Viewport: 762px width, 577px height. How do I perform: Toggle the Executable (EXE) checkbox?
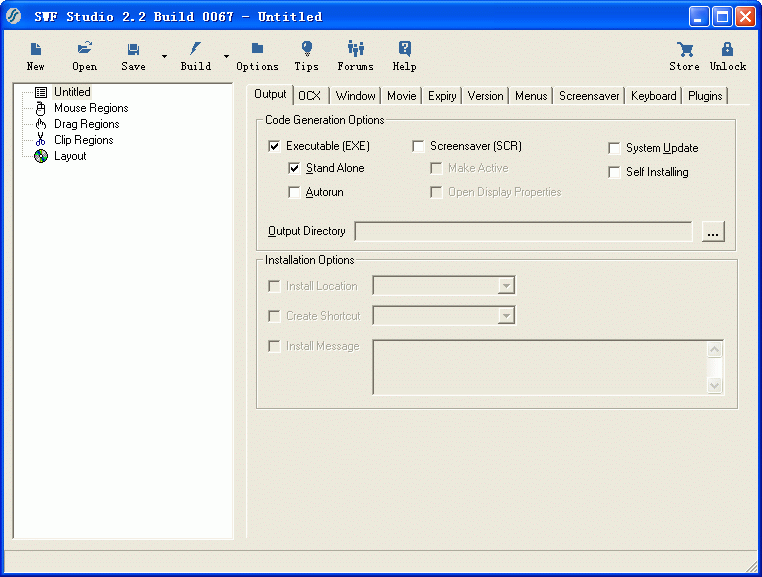(x=274, y=146)
